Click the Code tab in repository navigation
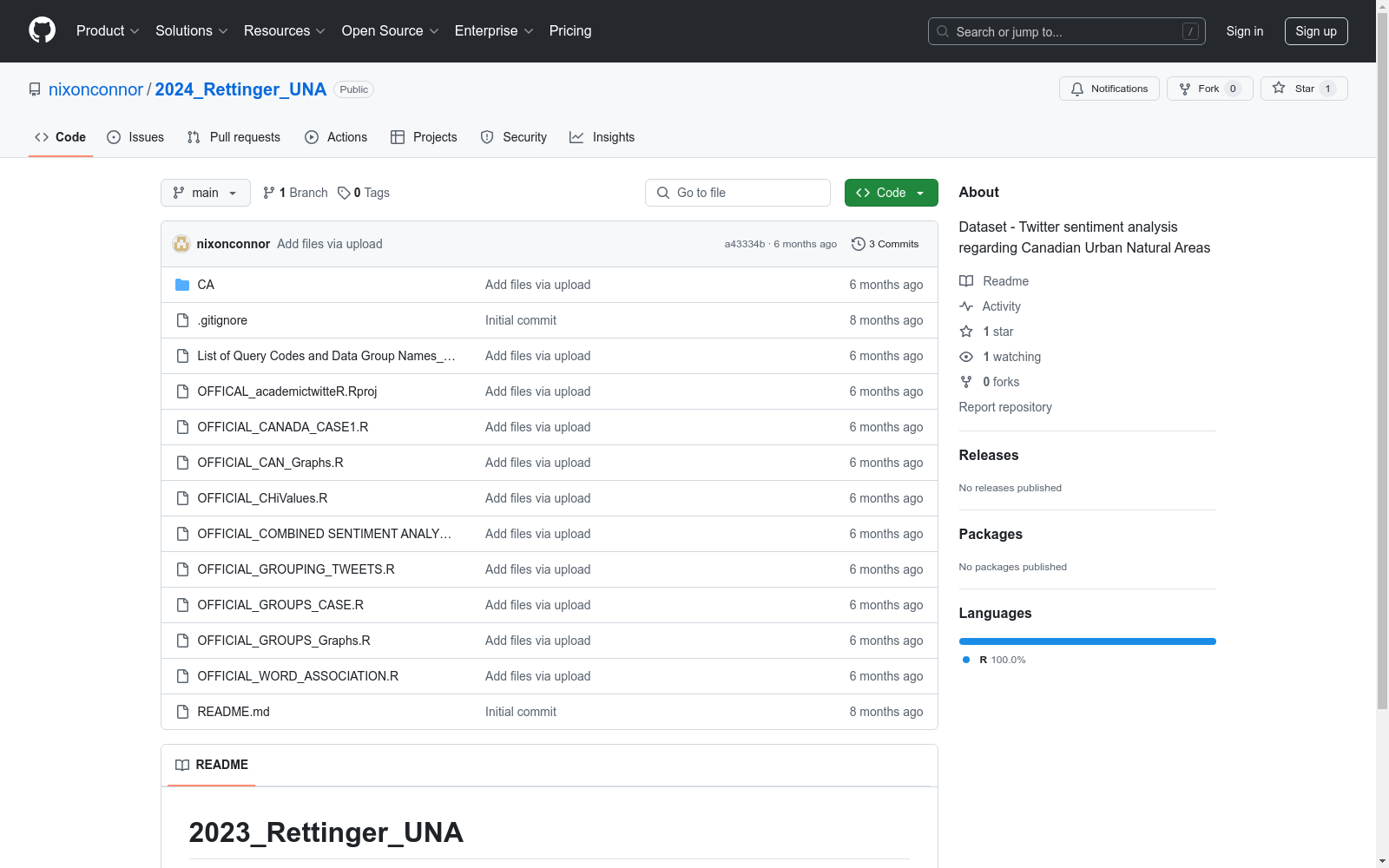The height and width of the screenshot is (868, 1389). coord(61,137)
